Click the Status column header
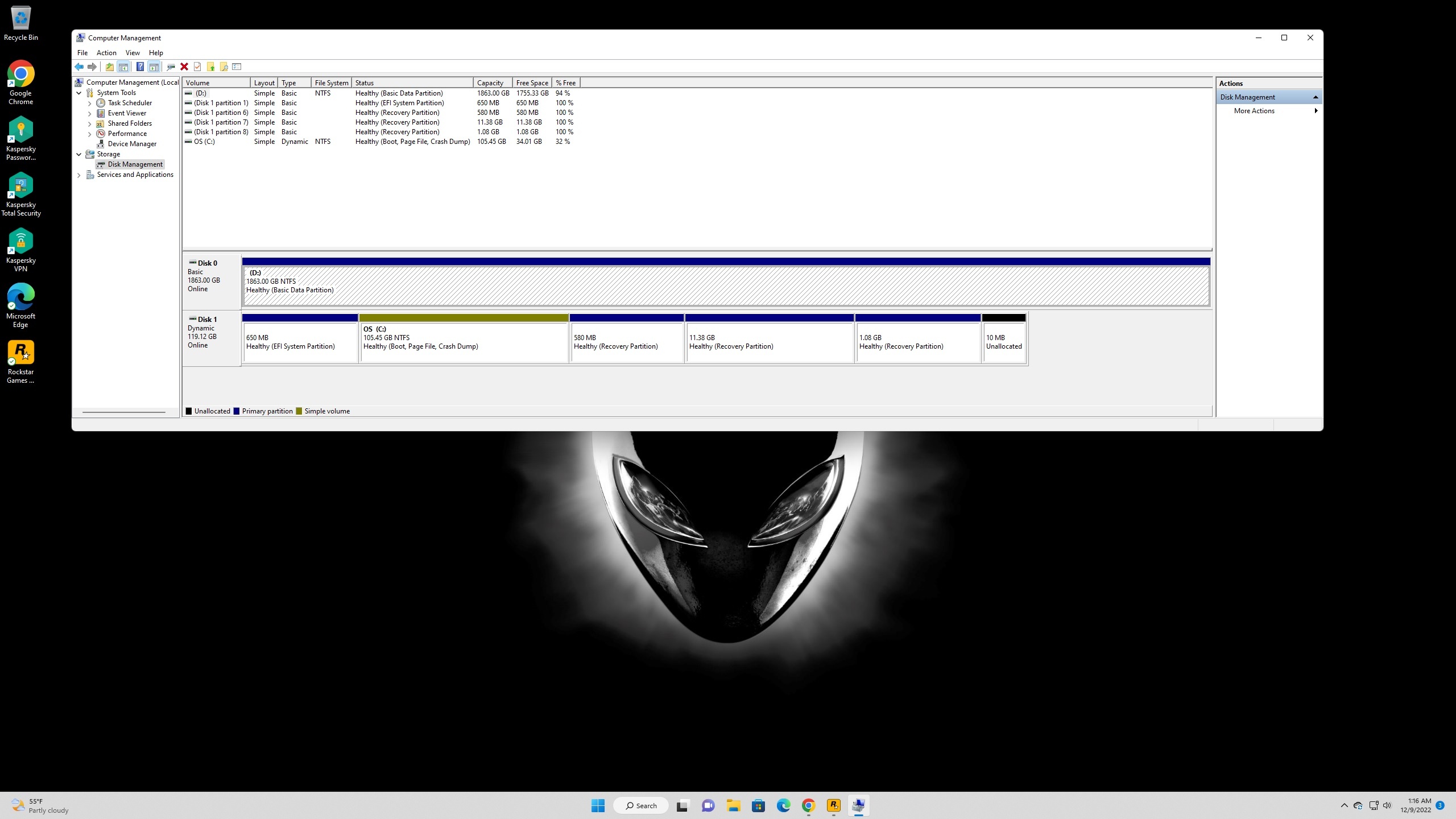Image resolution: width=1456 pixels, height=819 pixels. click(412, 83)
